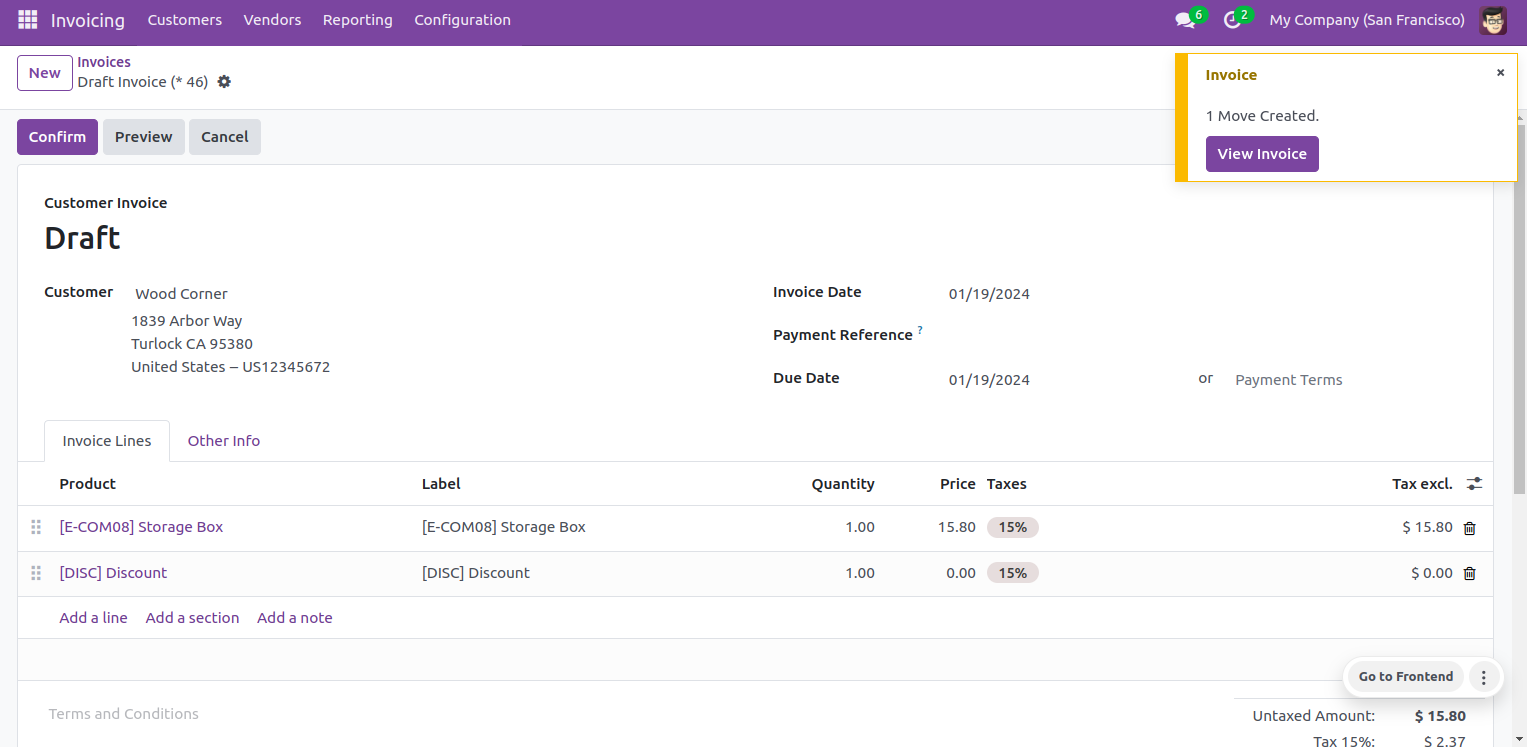
Task: Open the column options adjust icon
Action: point(1474,484)
